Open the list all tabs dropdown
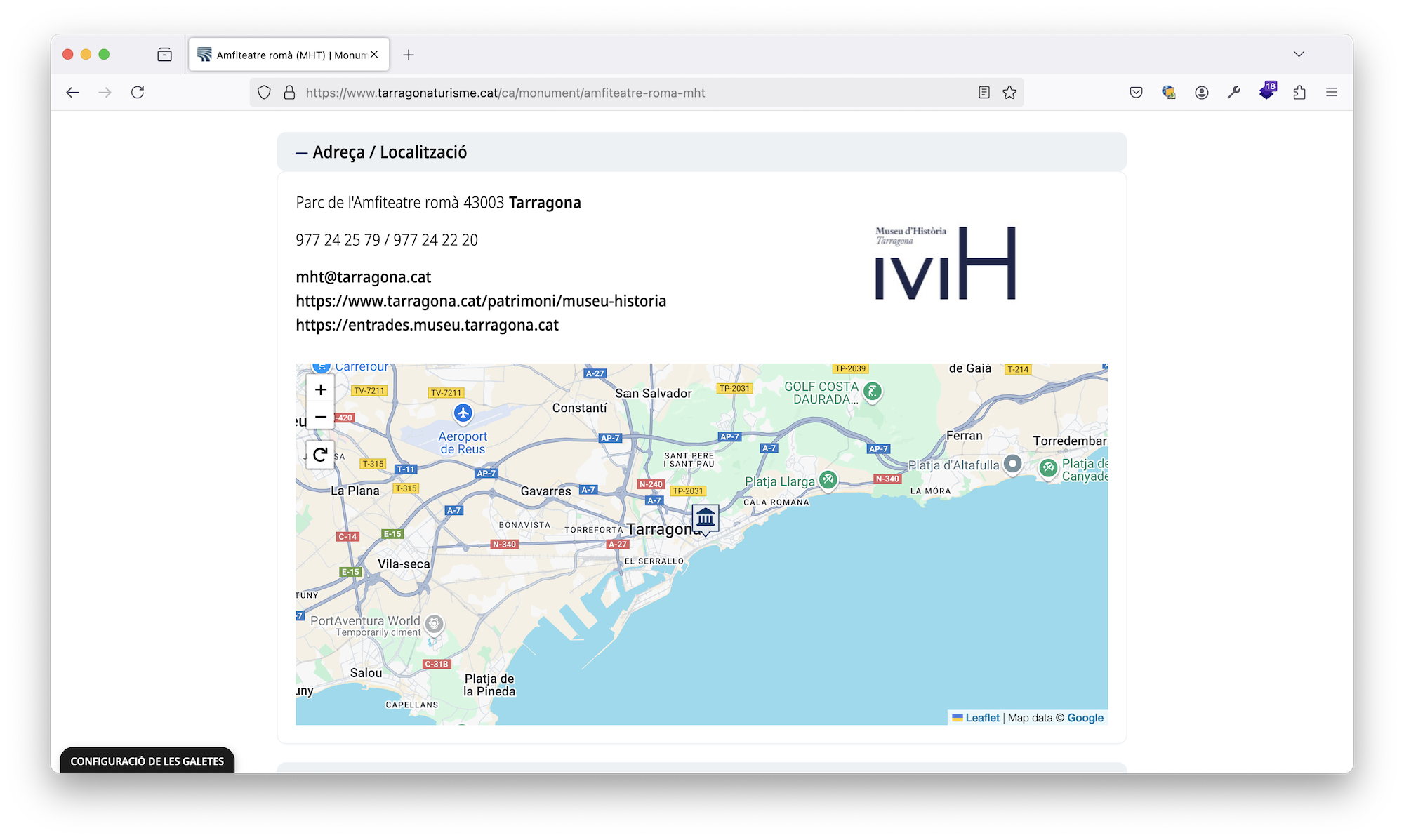The width and height of the screenshot is (1404, 840). pos(1299,54)
